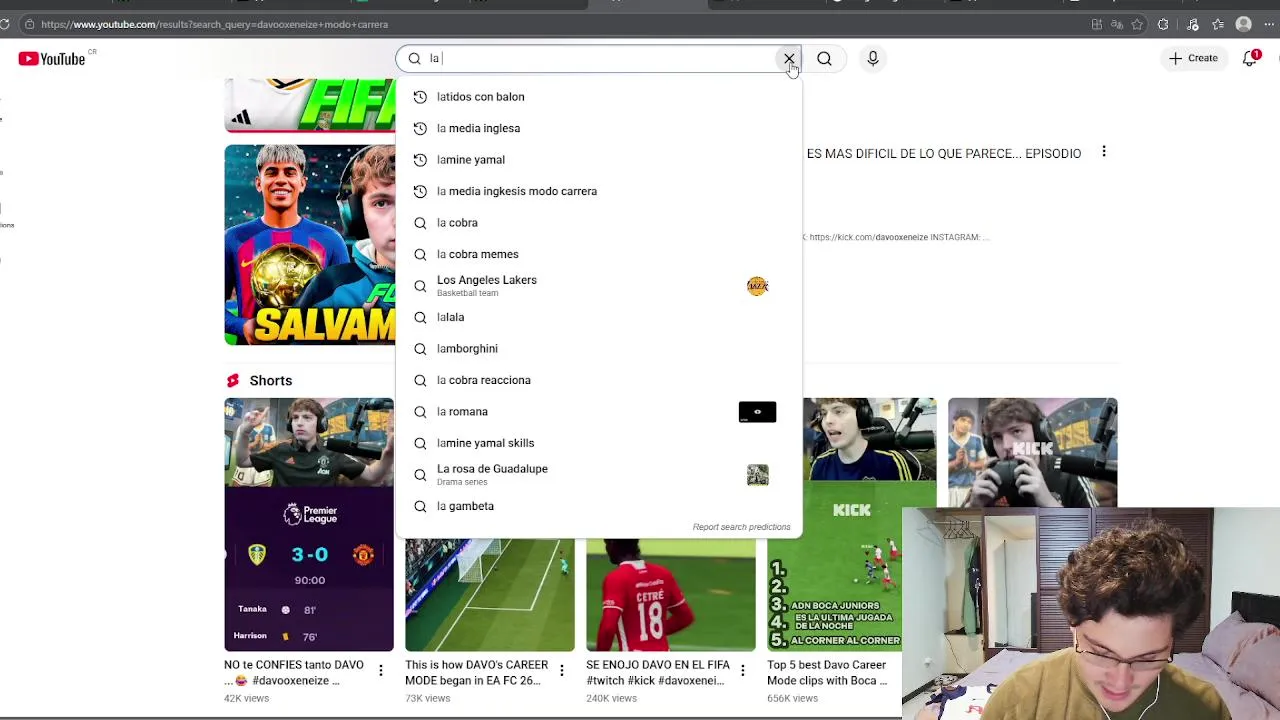Screen dimensions: 1280x720
Task: Open "This is how DAVO'S CAREER MODE began" short
Action: point(476,672)
